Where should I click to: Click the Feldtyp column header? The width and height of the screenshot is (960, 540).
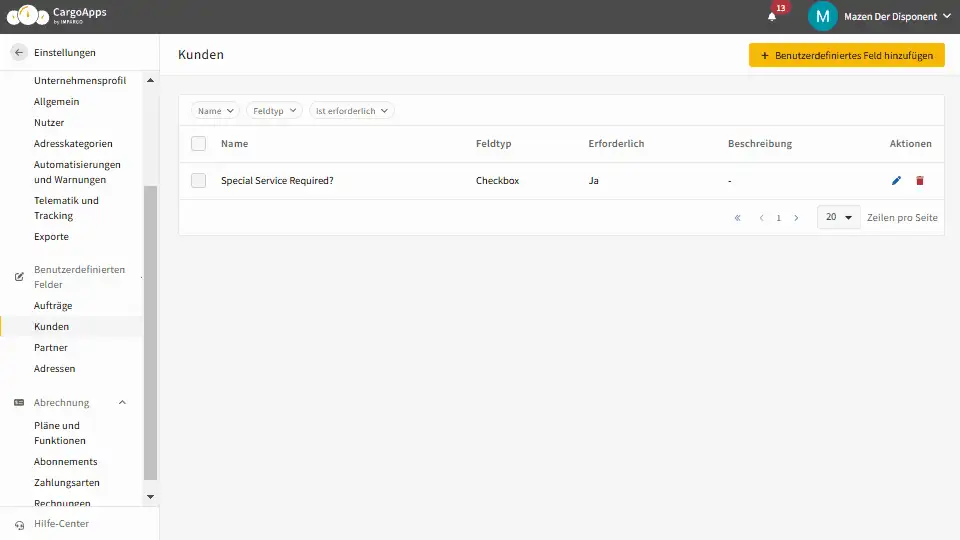pos(493,144)
